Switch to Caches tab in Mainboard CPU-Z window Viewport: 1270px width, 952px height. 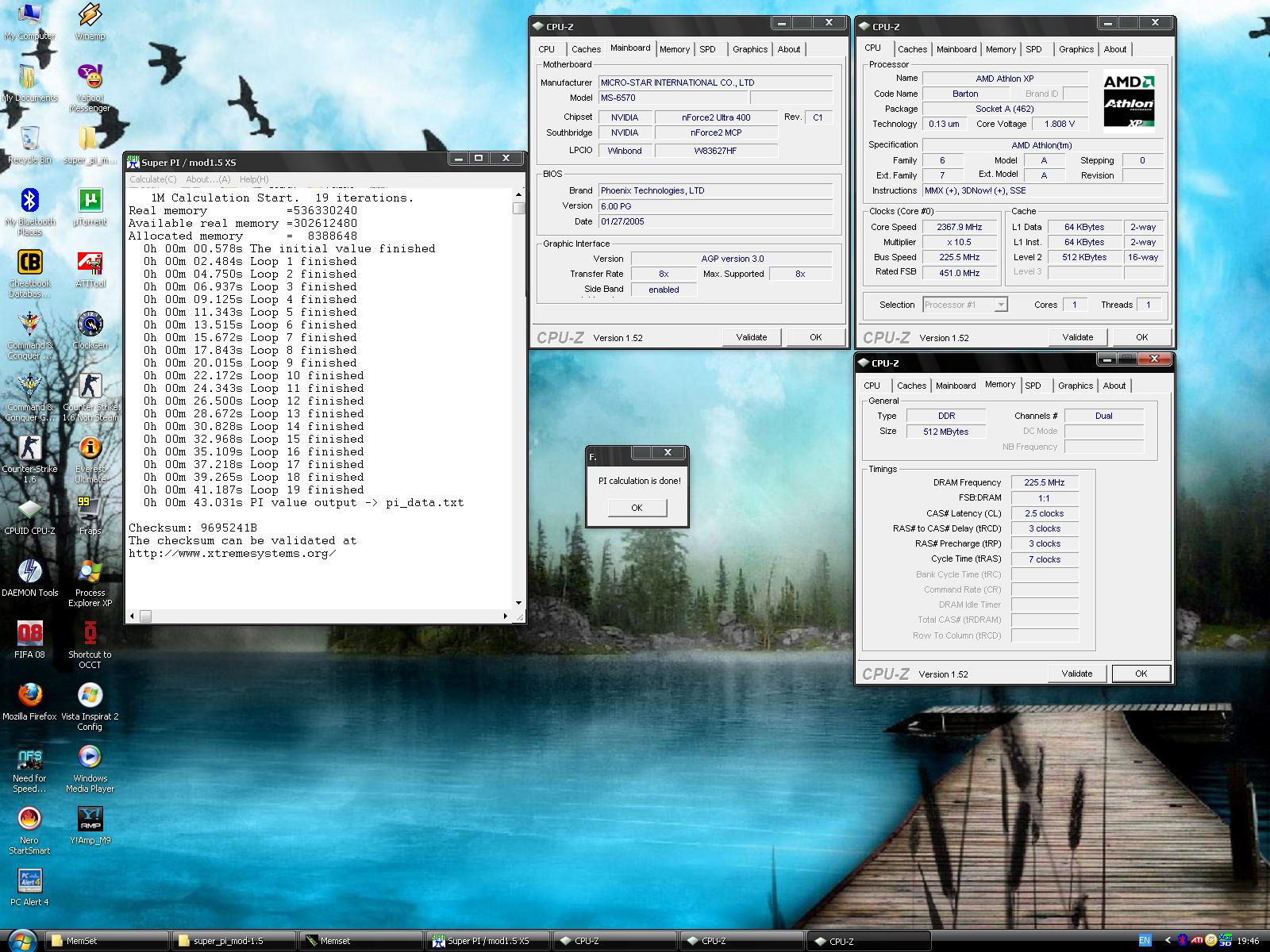click(x=587, y=49)
